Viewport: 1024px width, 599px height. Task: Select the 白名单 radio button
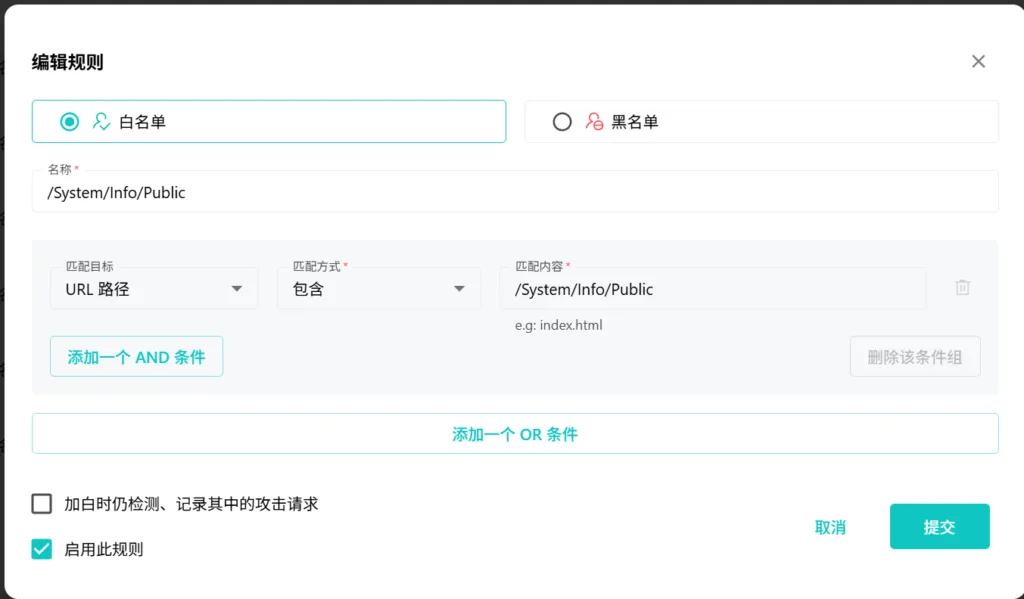(69, 122)
